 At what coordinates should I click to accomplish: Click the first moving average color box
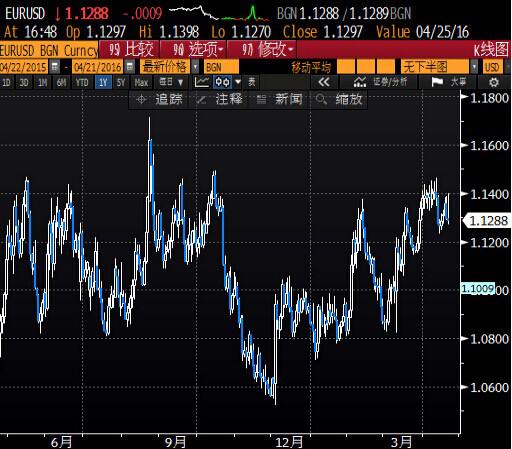pos(346,67)
